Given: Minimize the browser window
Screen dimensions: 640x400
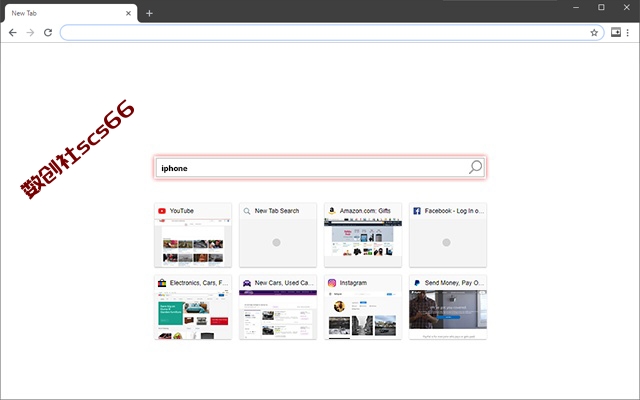Looking at the screenshot, I should coord(576,7).
